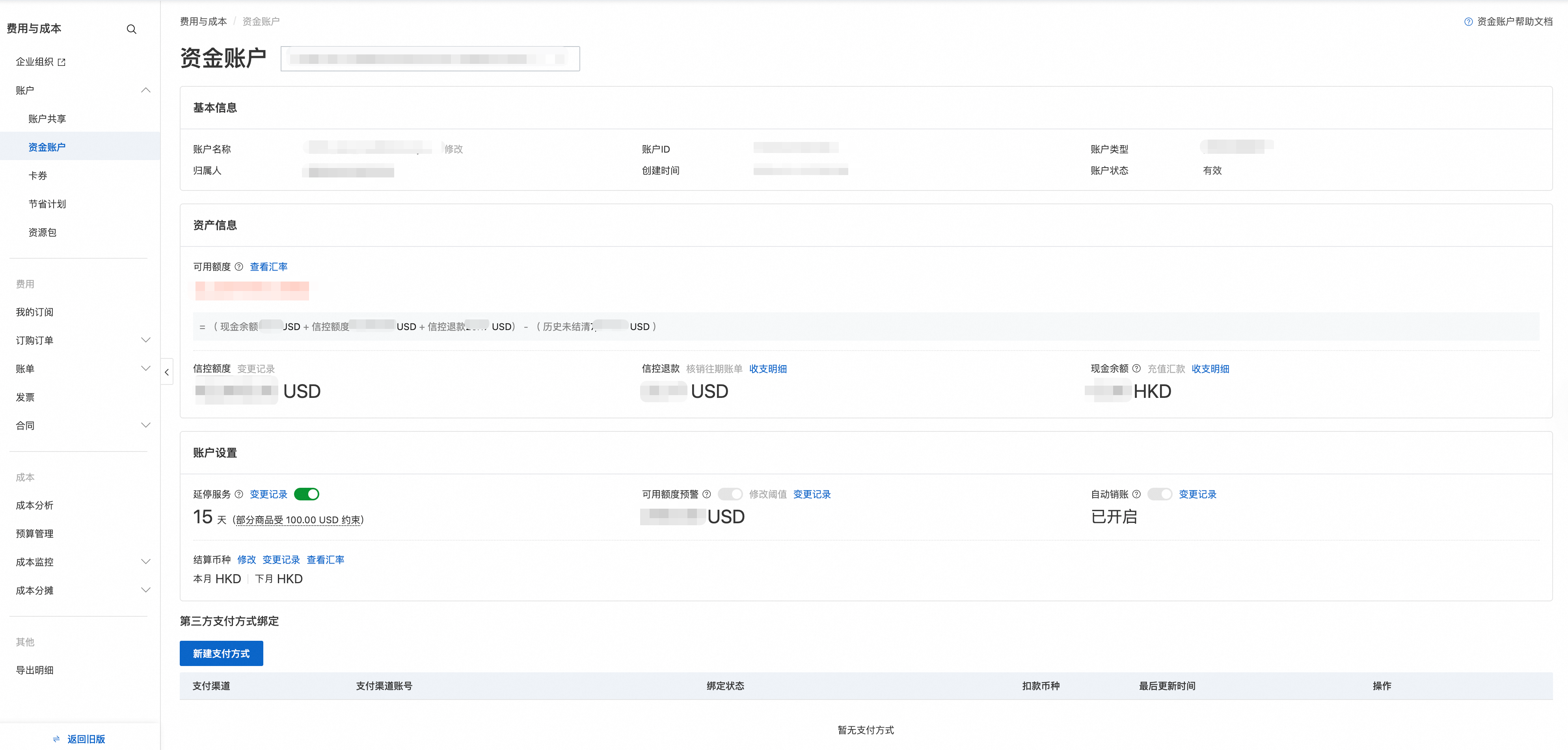Click the 返回旧版 switch icon
This screenshot has height=750, width=1568.
tap(57, 739)
